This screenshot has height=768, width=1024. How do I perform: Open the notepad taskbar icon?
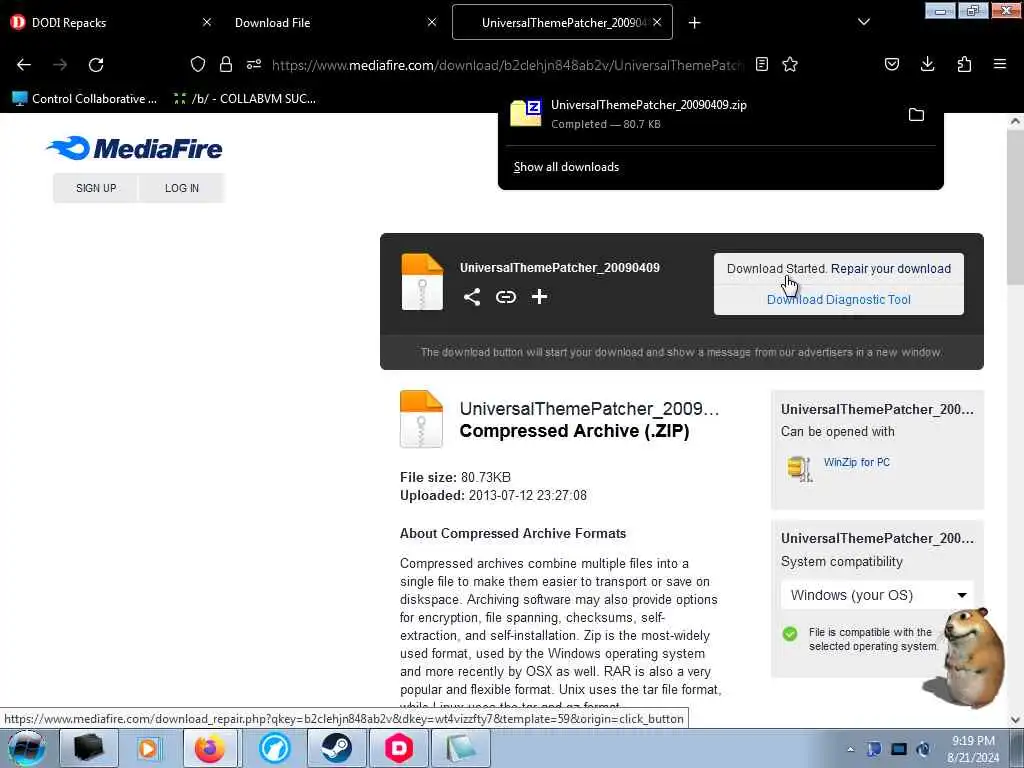click(x=461, y=748)
